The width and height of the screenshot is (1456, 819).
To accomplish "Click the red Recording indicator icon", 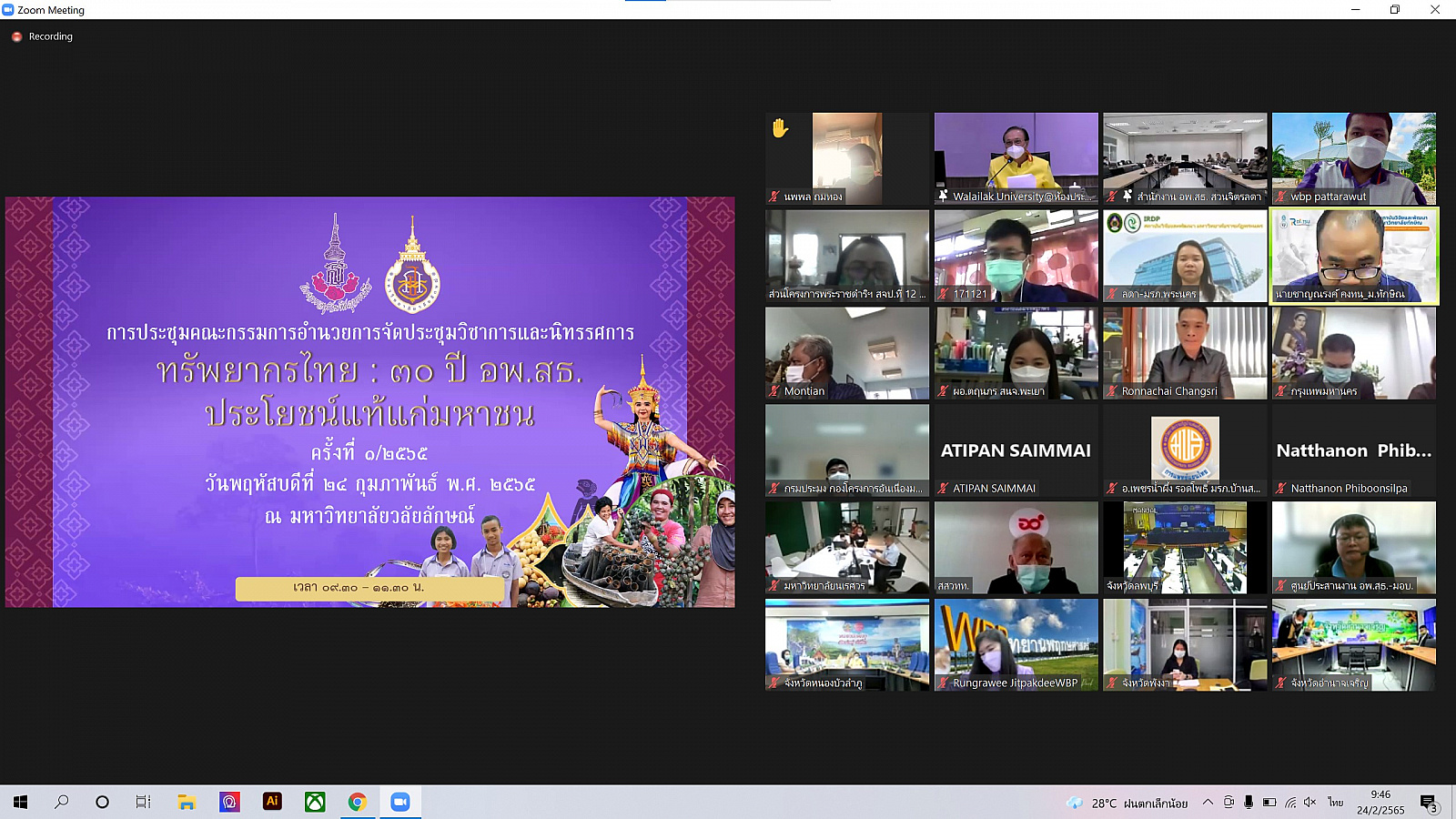I will (x=16, y=37).
